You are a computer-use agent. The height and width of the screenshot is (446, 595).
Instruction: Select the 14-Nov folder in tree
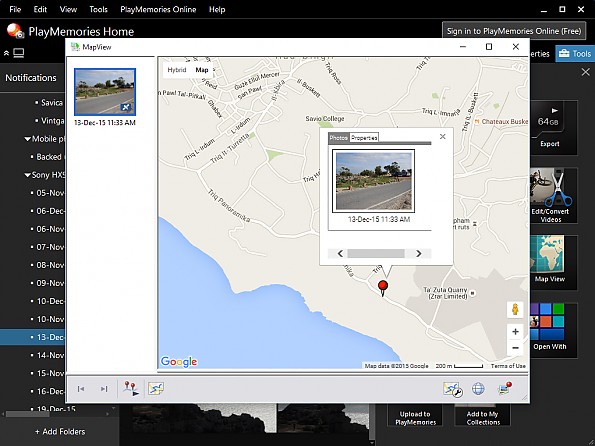tap(50, 355)
